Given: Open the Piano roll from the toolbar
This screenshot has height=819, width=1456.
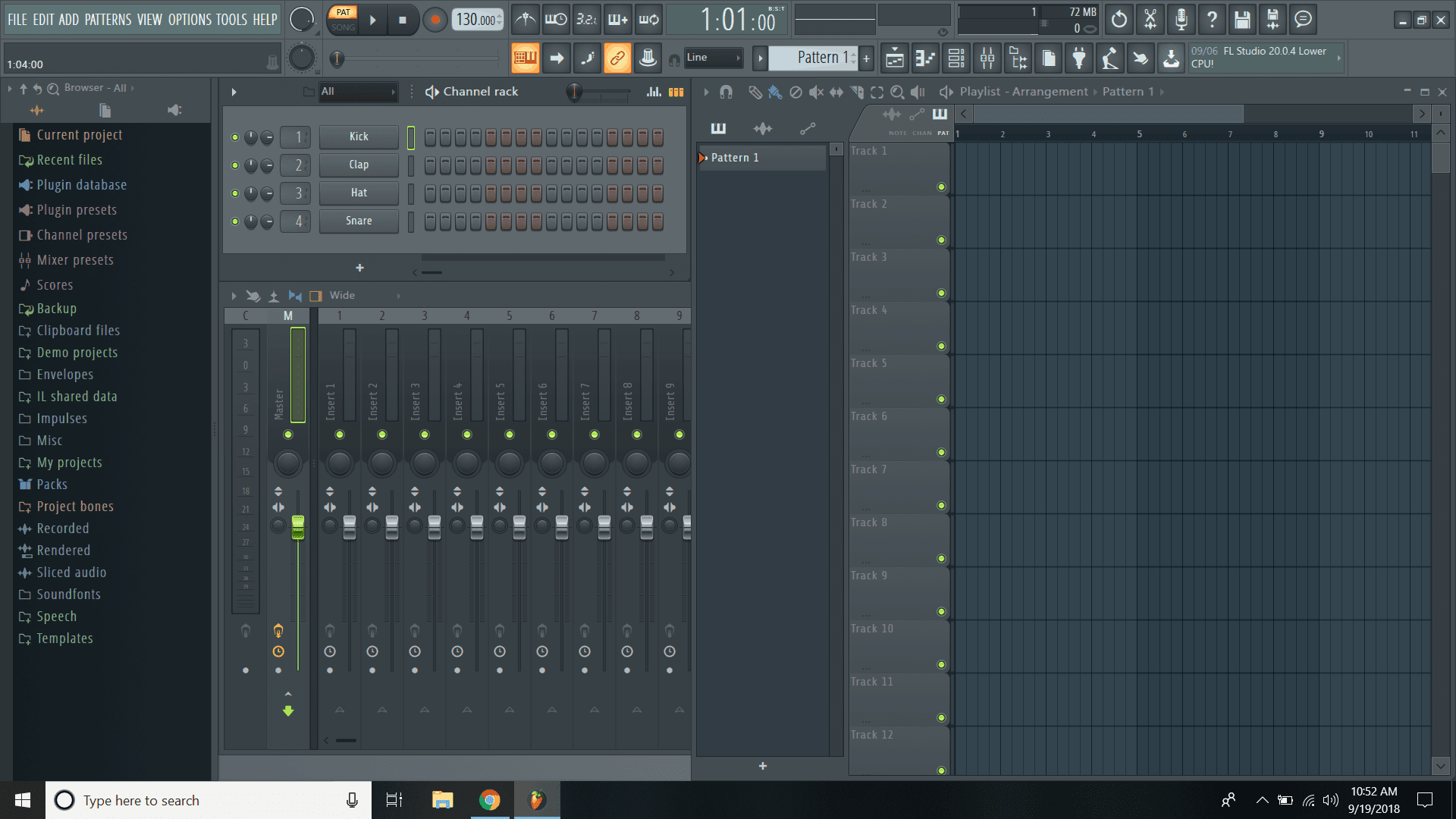Looking at the screenshot, I should point(924,58).
